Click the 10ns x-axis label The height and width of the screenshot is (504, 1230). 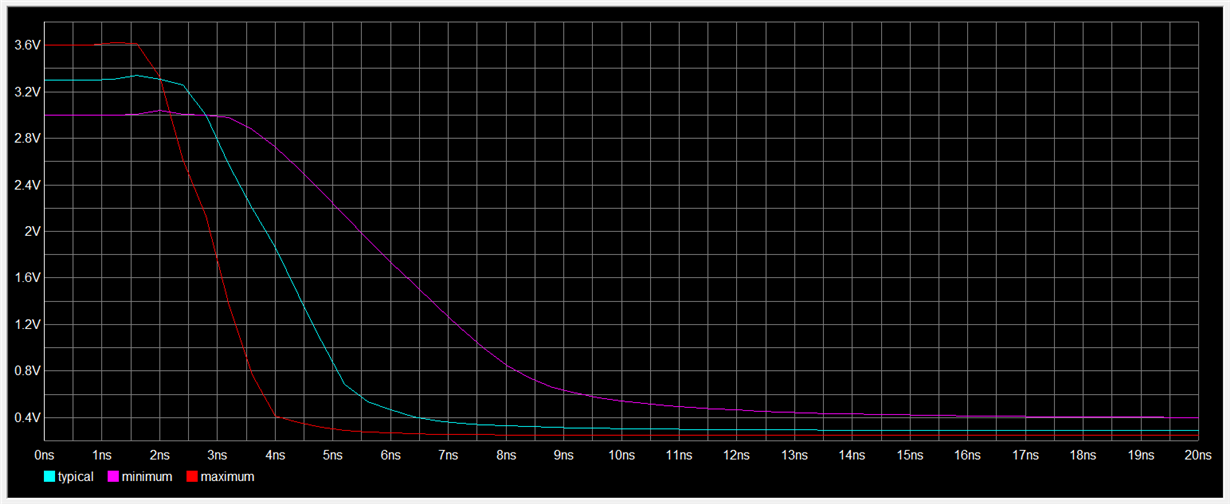tap(621, 454)
